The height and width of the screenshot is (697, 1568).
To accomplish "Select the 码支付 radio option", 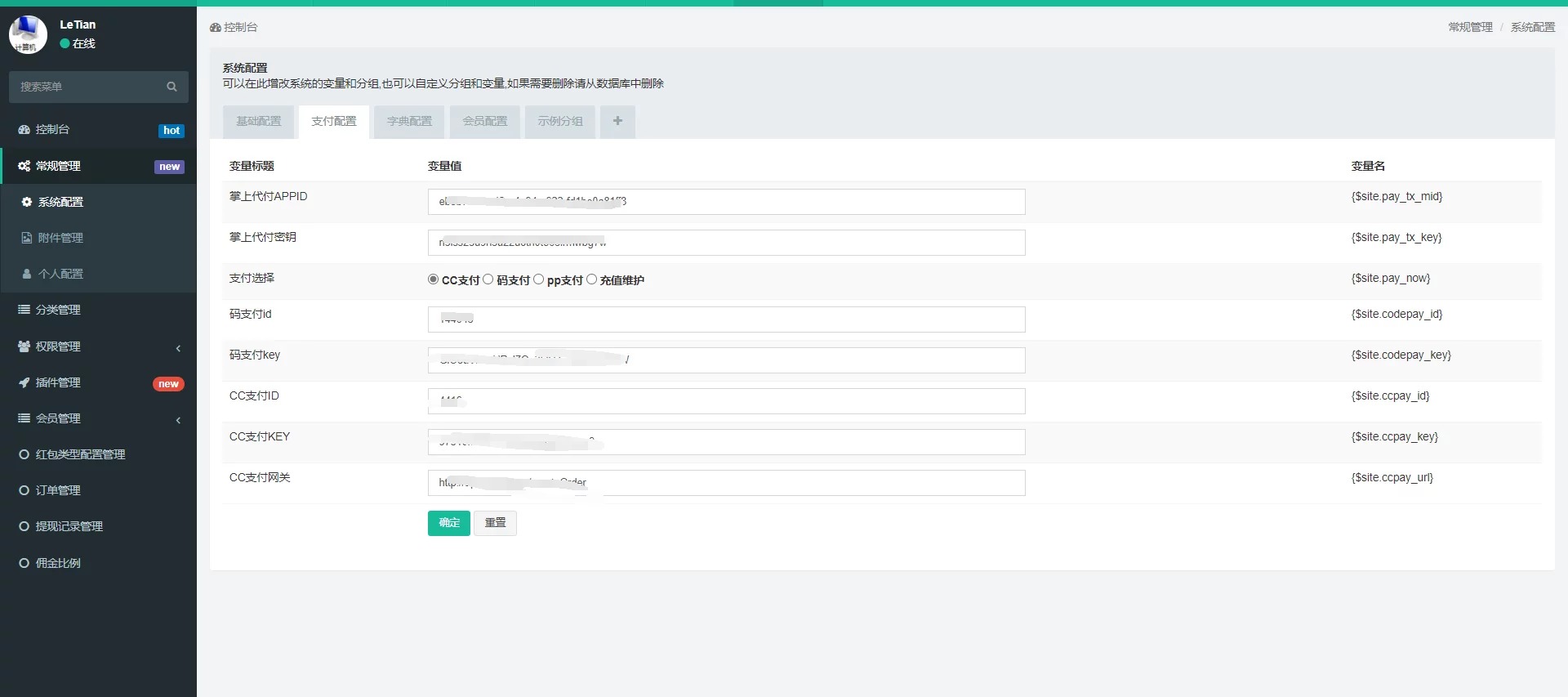I will (488, 279).
